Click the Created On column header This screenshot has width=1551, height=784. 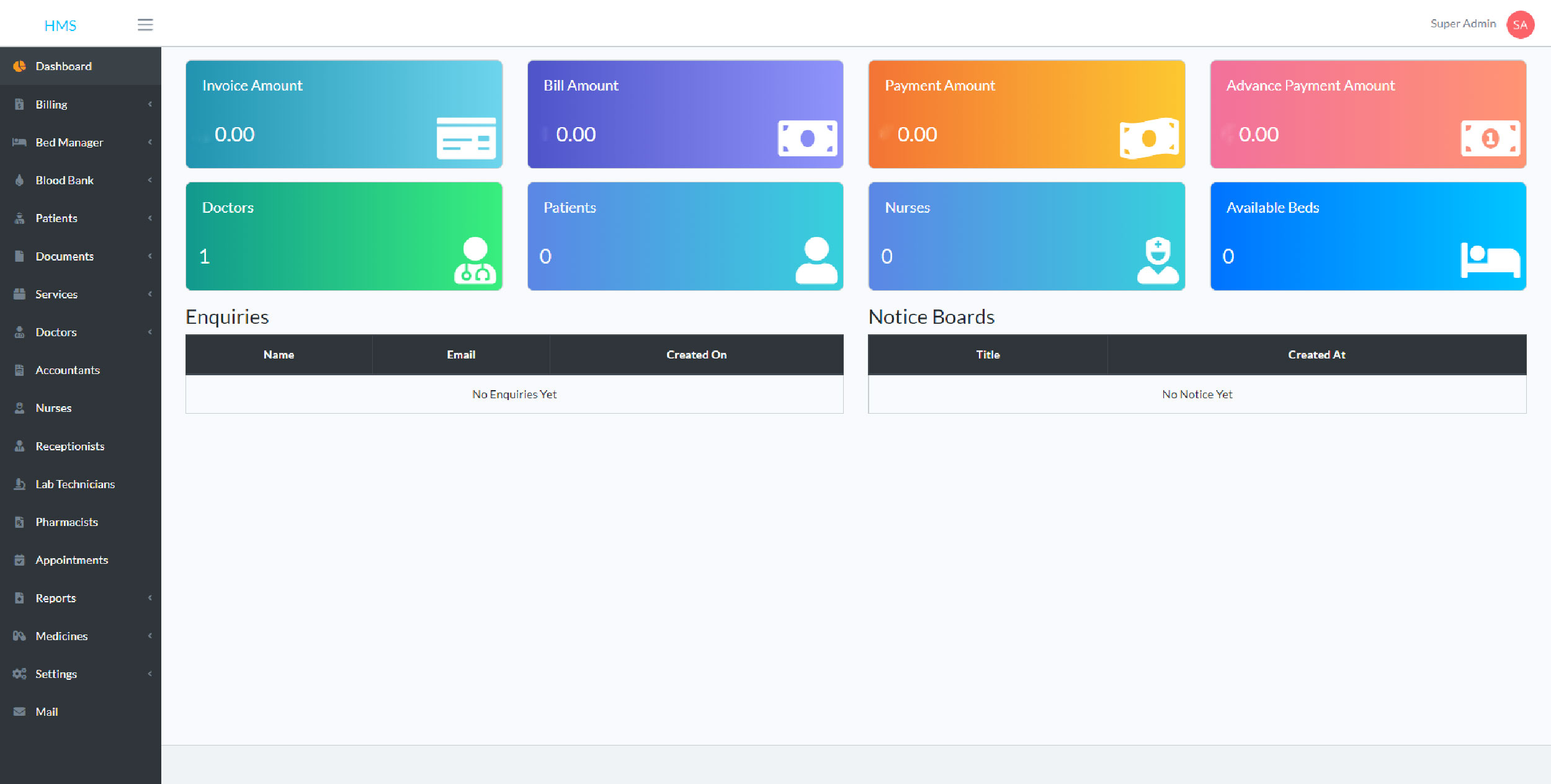pyautogui.click(x=696, y=355)
